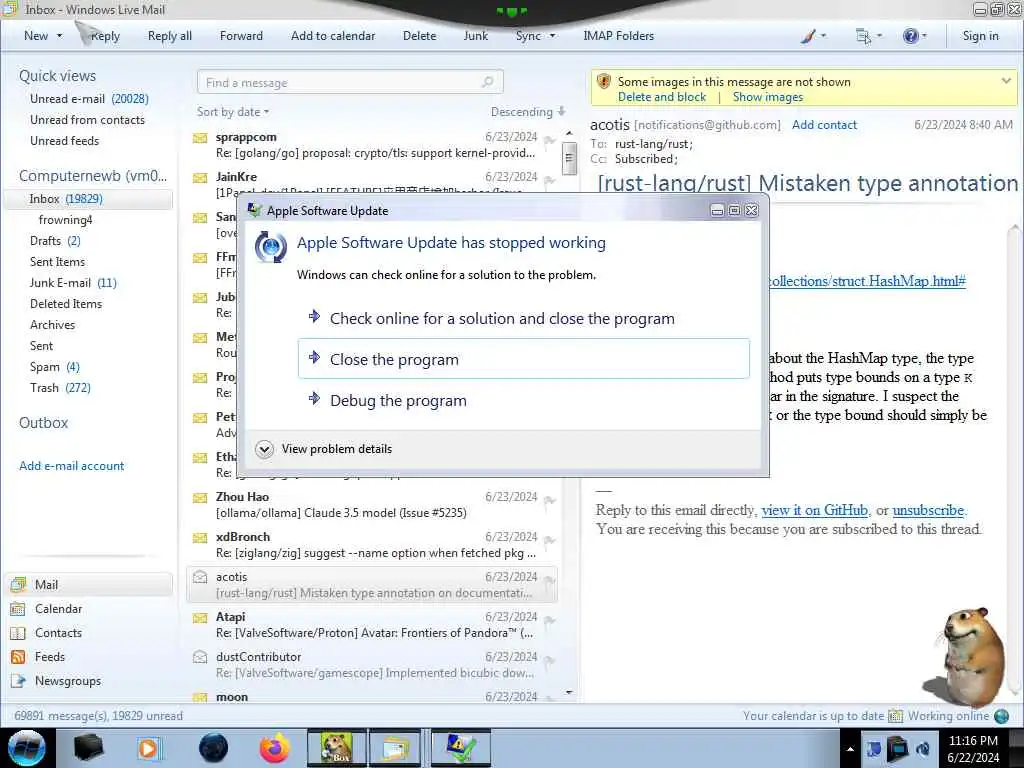Image resolution: width=1024 pixels, height=768 pixels.
Task: Click Forward in the toolbar
Action: 241,36
